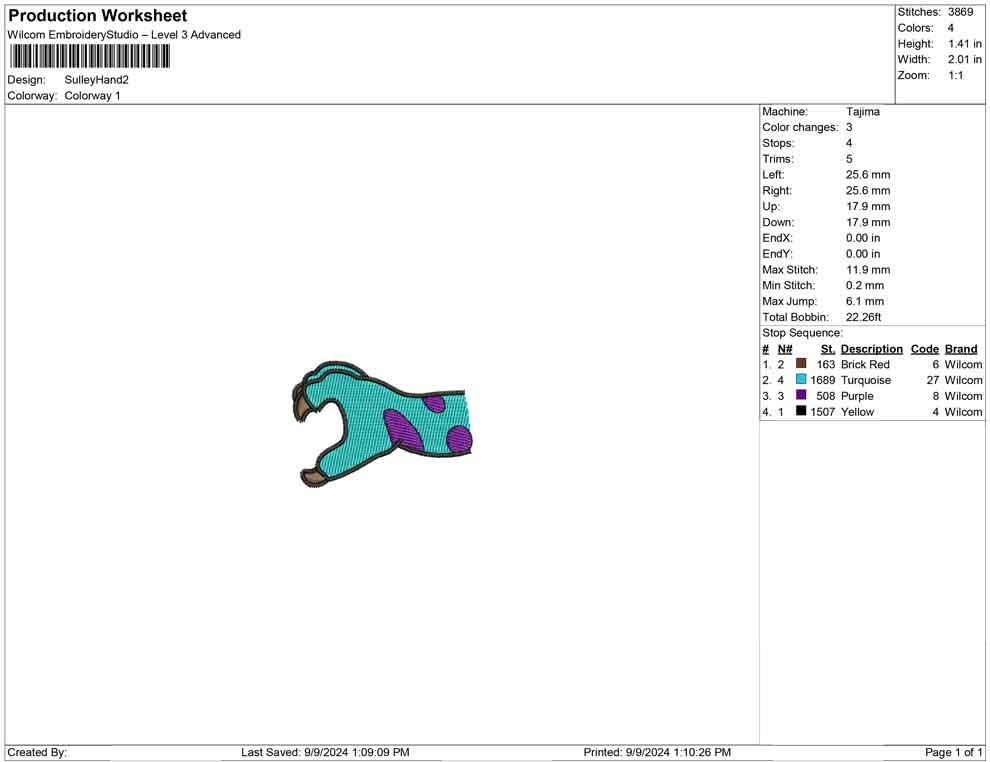Click the Left value 25.6 mm

868,175
